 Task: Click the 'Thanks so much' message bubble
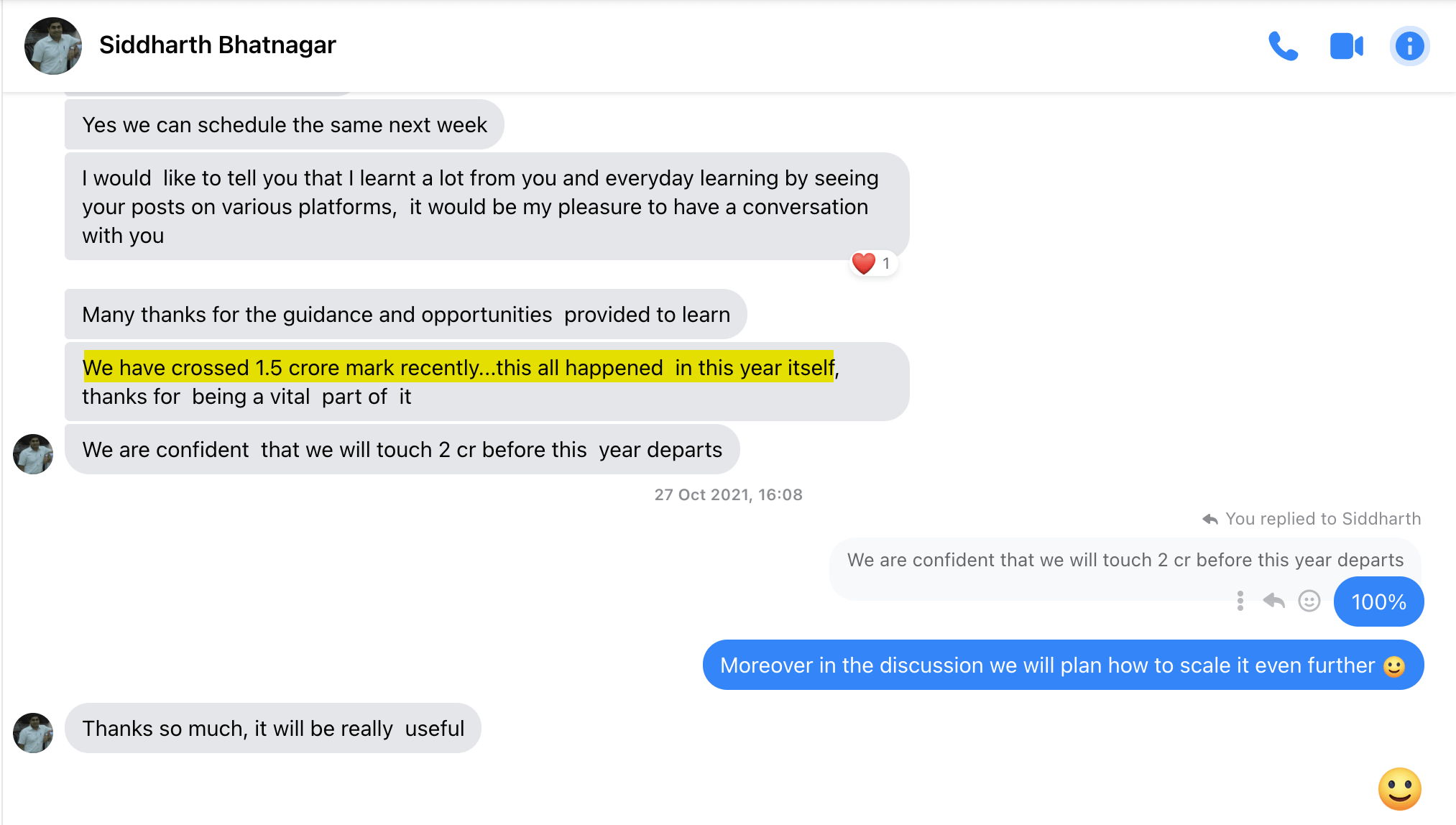coord(273,728)
